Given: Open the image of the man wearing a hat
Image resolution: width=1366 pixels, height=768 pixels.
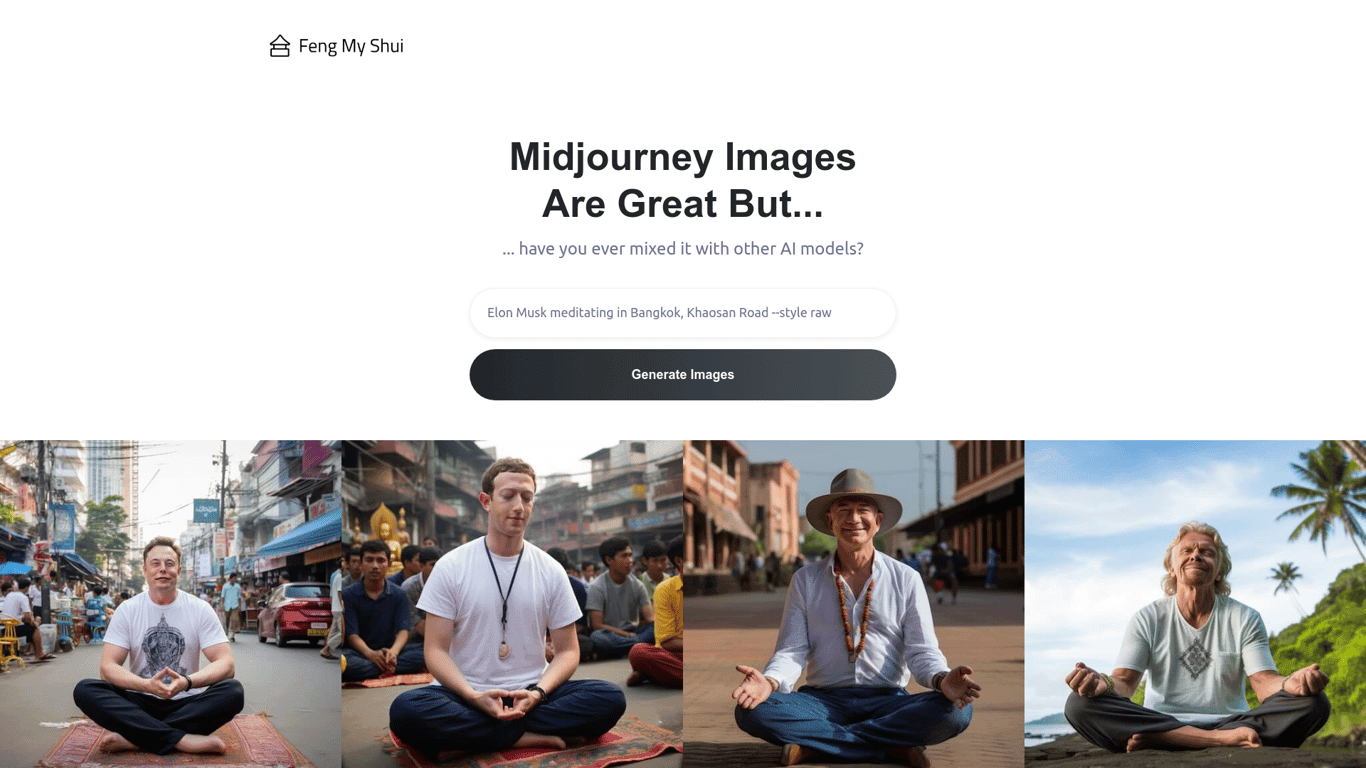Looking at the screenshot, I should tap(853, 604).
